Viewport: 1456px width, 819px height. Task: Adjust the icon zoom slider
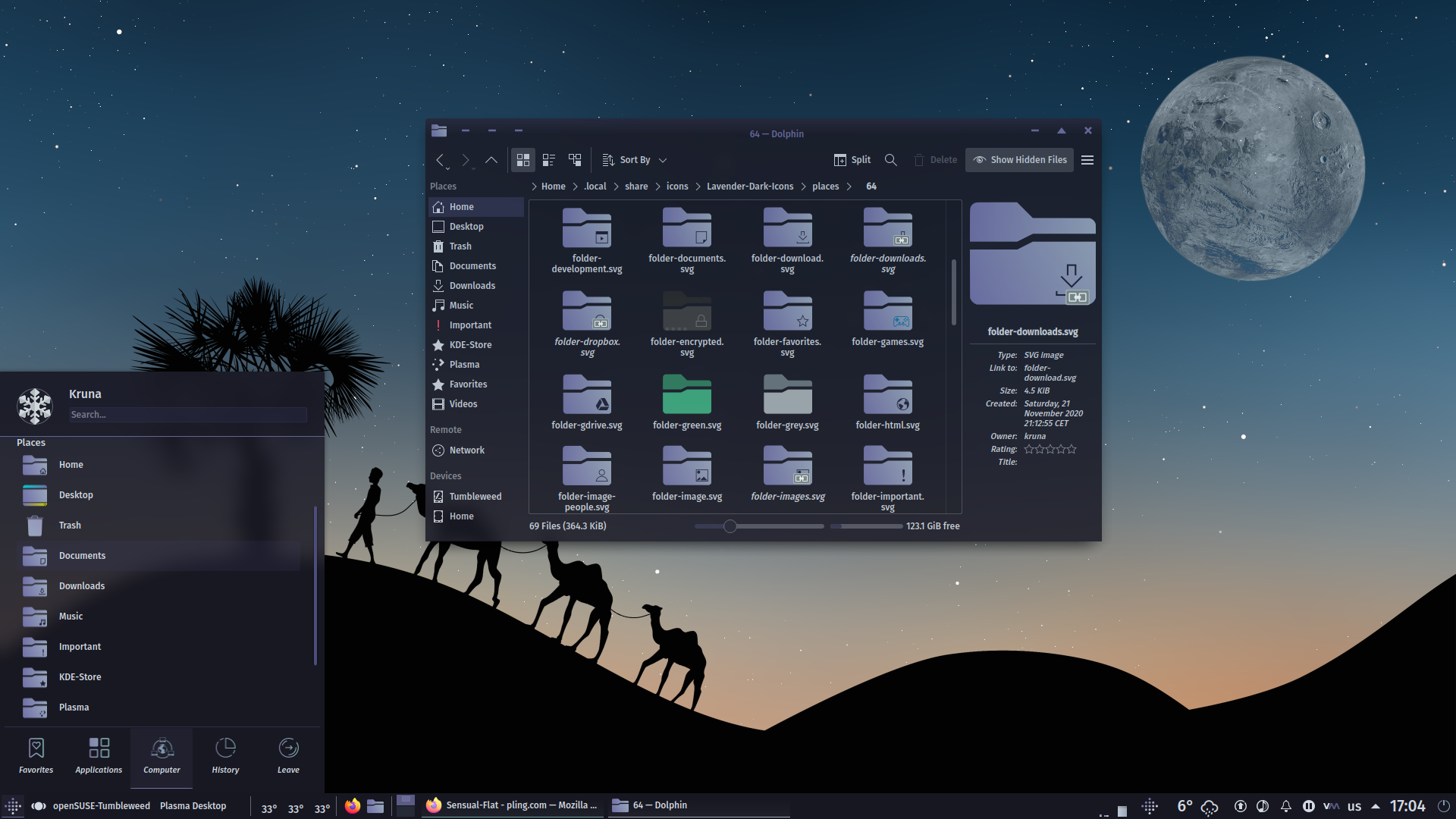(x=758, y=526)
